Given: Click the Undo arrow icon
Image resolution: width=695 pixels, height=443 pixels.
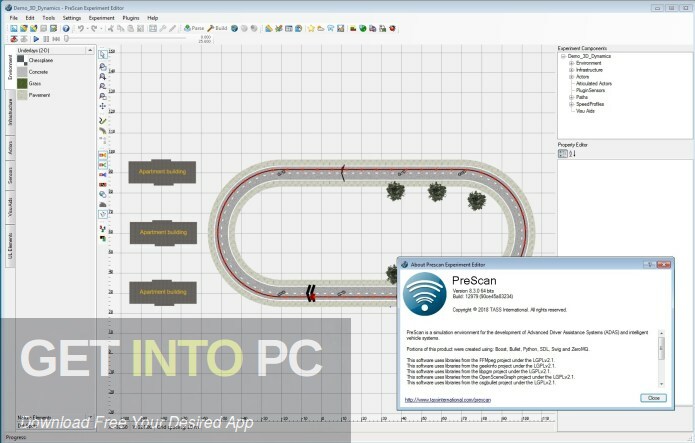Looking at the screenshot, I should tap(81, 28).
